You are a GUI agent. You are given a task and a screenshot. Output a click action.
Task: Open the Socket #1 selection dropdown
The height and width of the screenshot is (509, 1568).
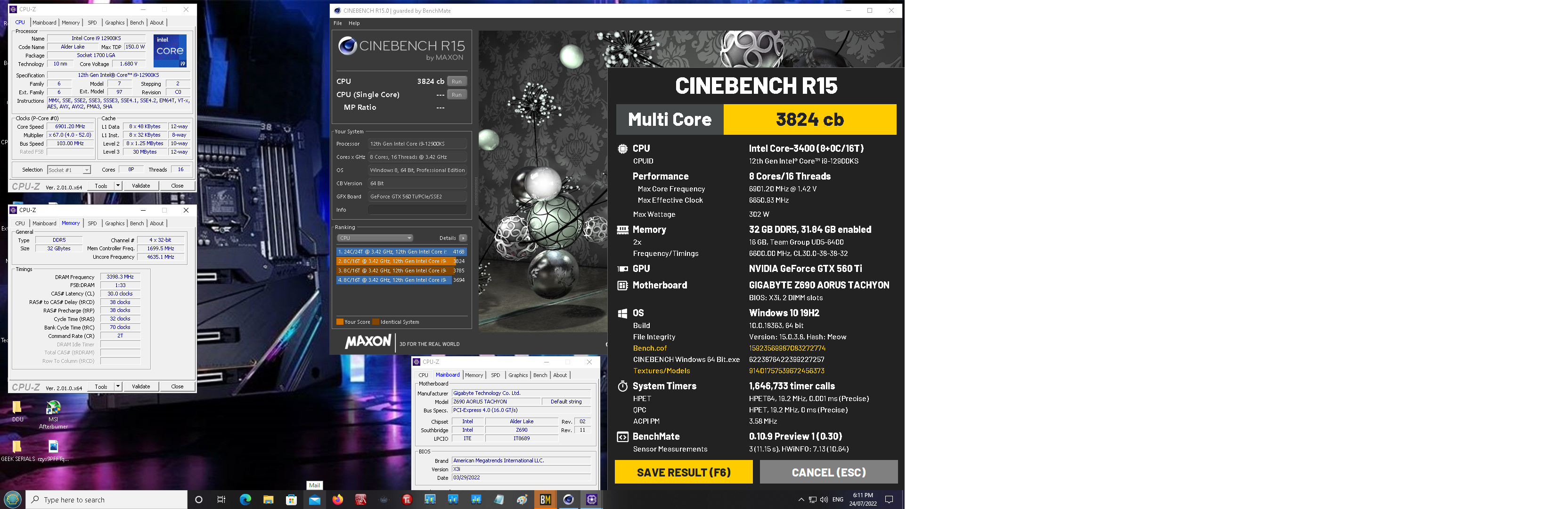(x=69, y=170)
